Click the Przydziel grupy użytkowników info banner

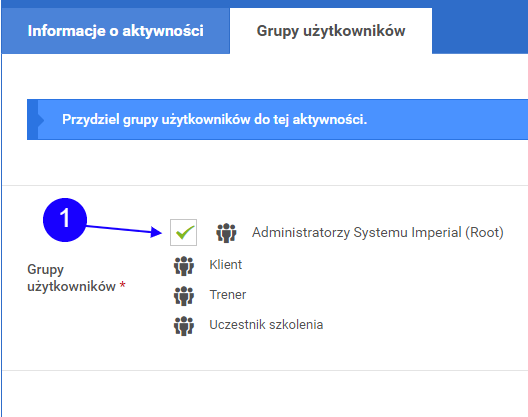pyautogui.click(x=277, y=119)
